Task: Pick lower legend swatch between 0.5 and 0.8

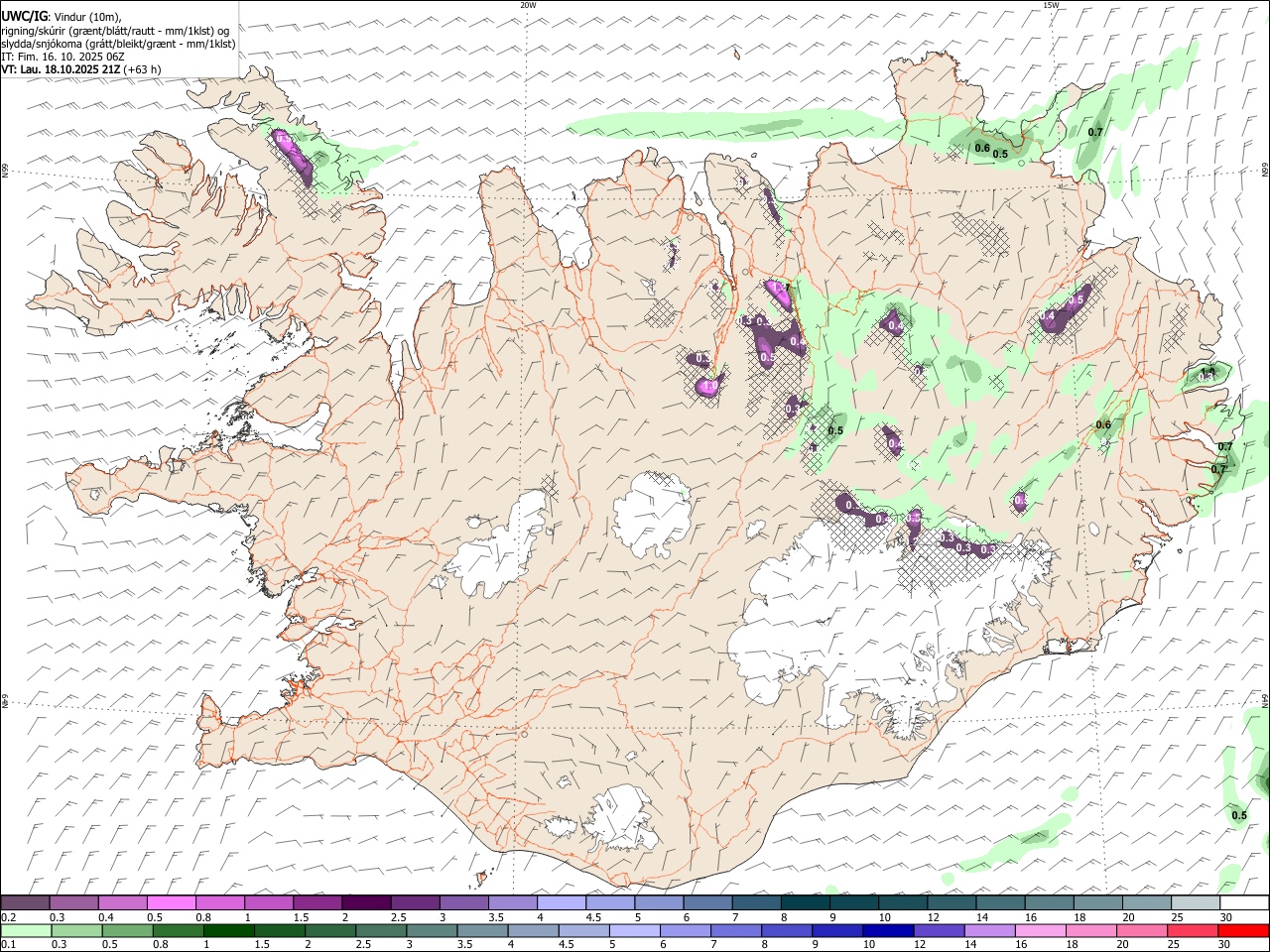Action: [x=127, y=930]
